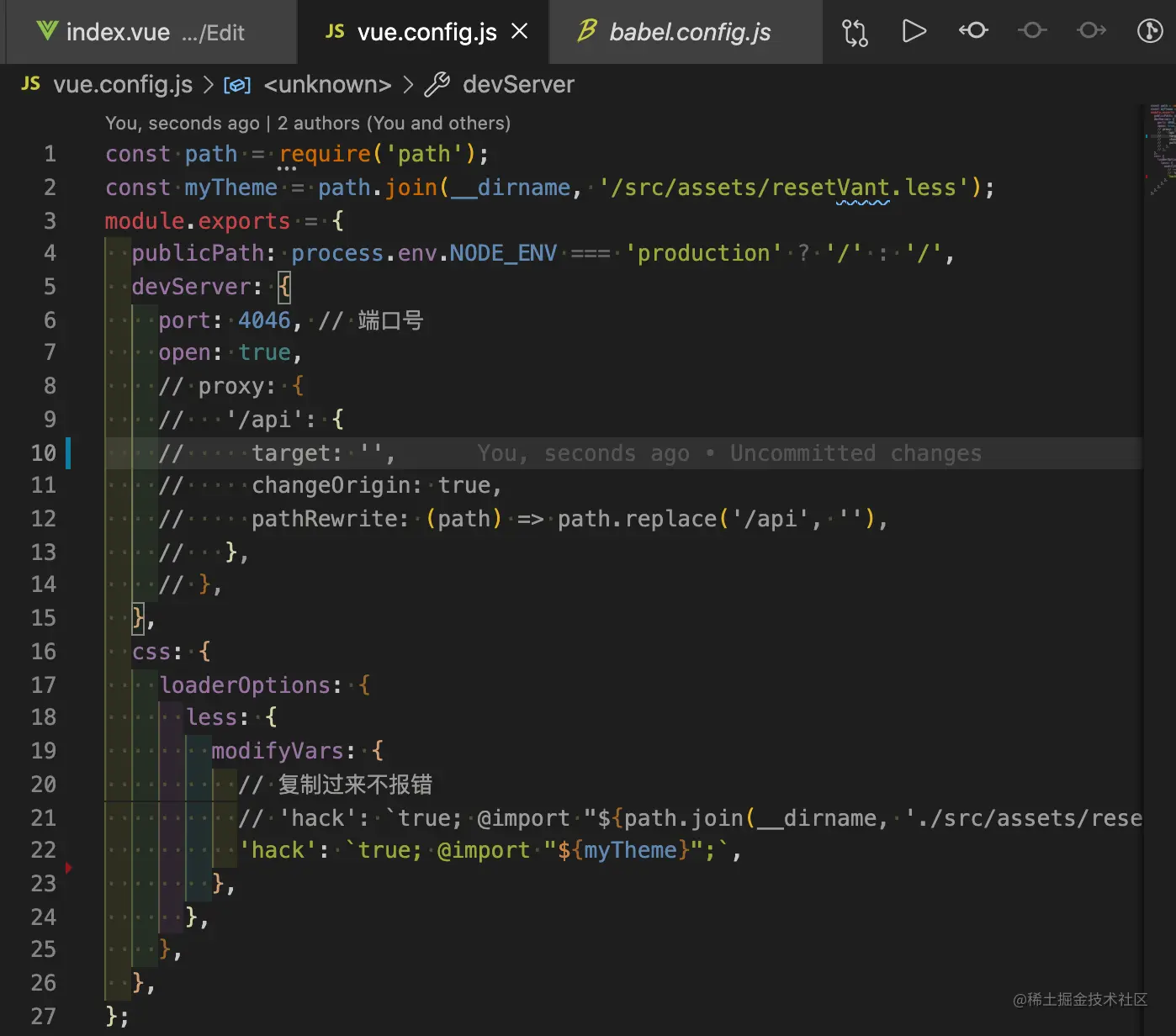Open the vue.config.js breadcrumb dropdown
The height and width of the screenshot is (1036, 1176).
[123, 84]
